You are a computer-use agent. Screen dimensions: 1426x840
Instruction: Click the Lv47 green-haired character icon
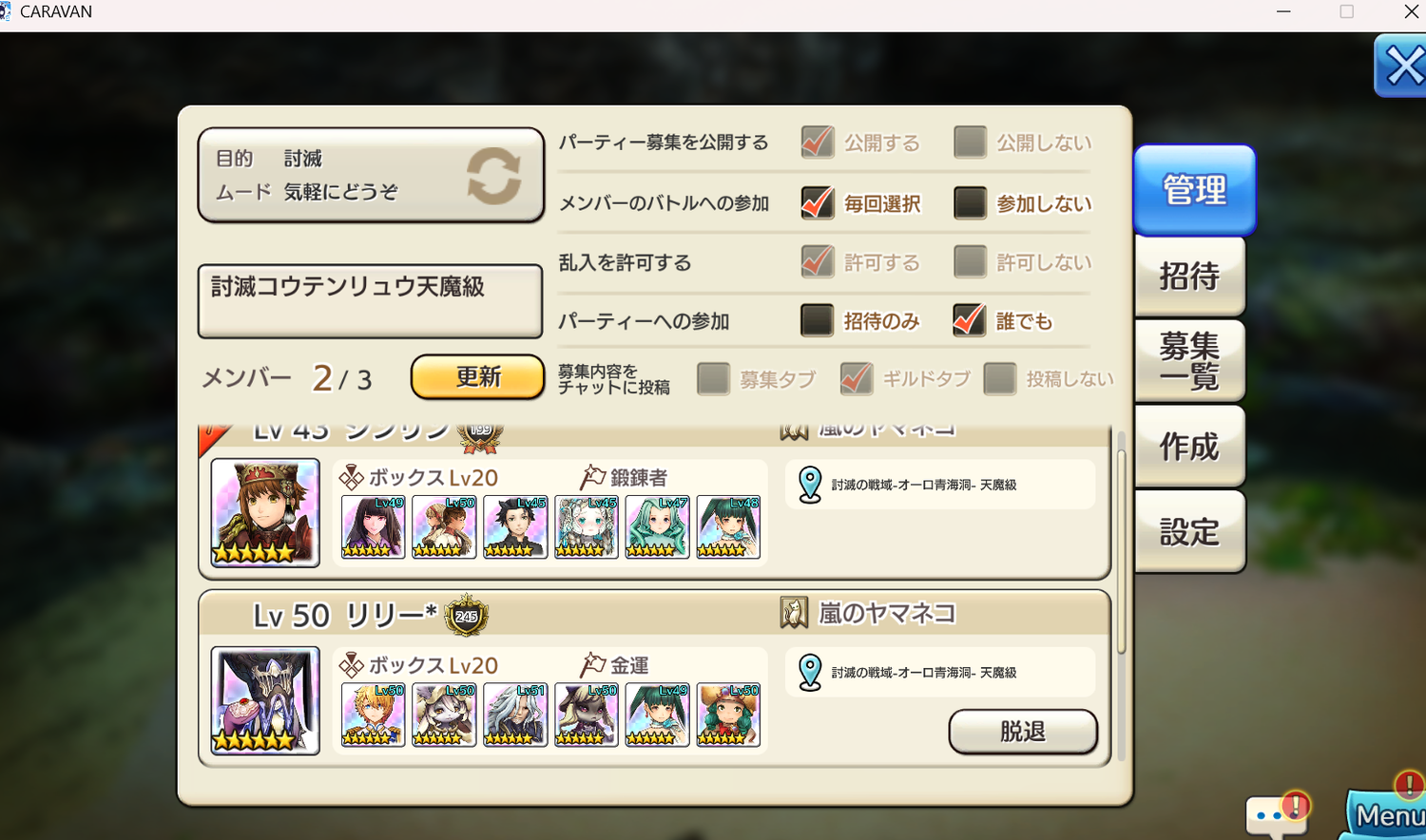click(x=657, y=526)
